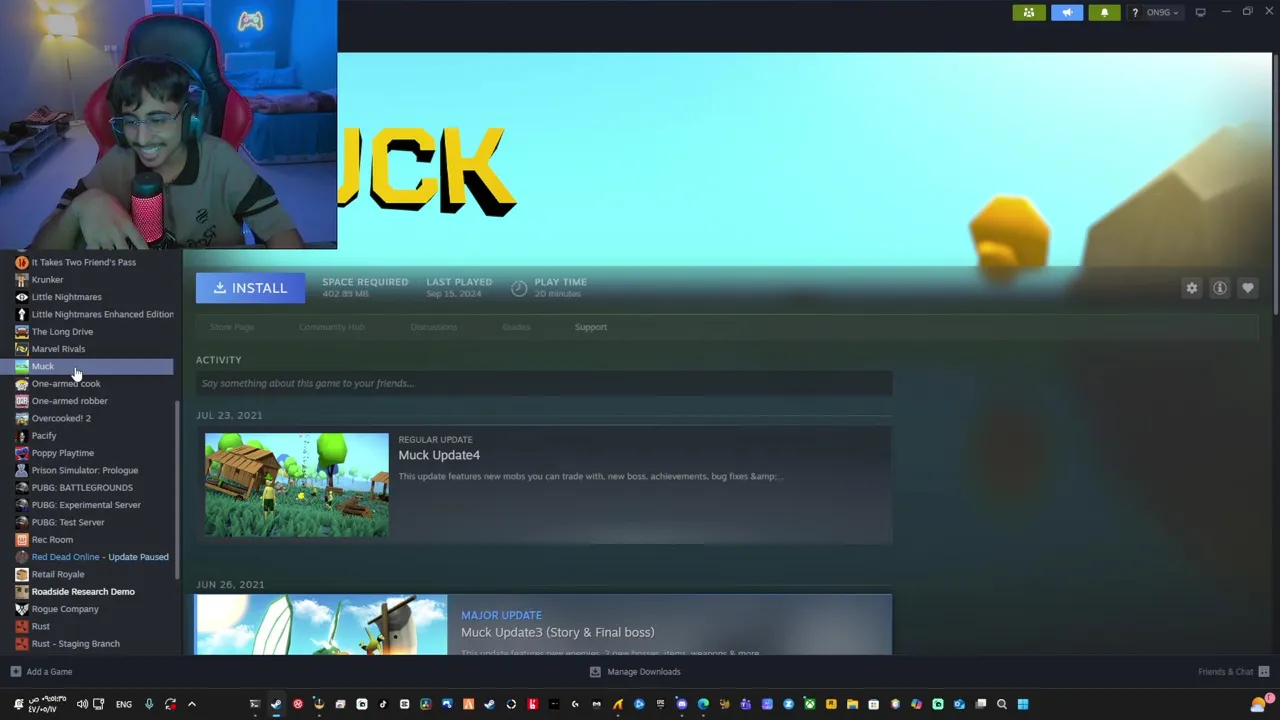Select PUBG: Experimental Server
This screenshot has height=720, width=1280.
coord(87,505)
